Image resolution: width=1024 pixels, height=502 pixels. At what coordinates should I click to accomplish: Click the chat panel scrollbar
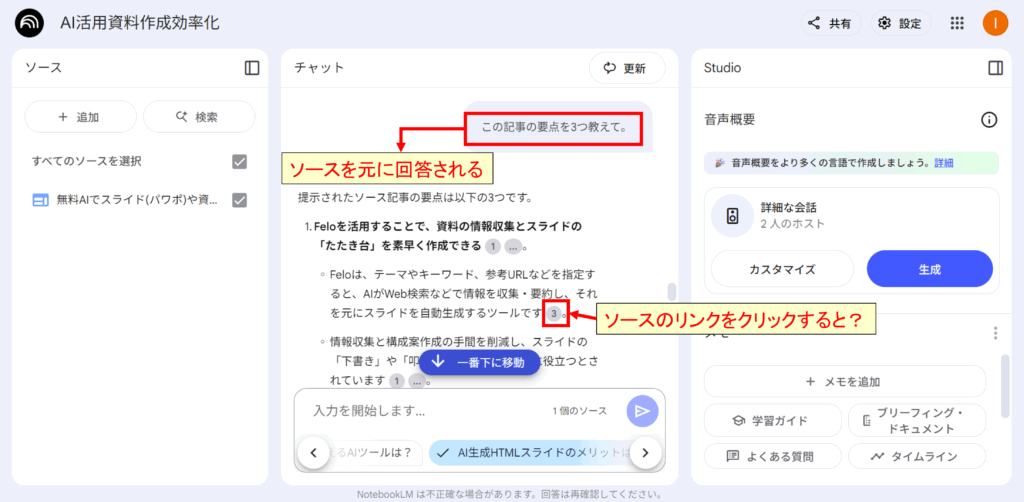click(671, 291)
